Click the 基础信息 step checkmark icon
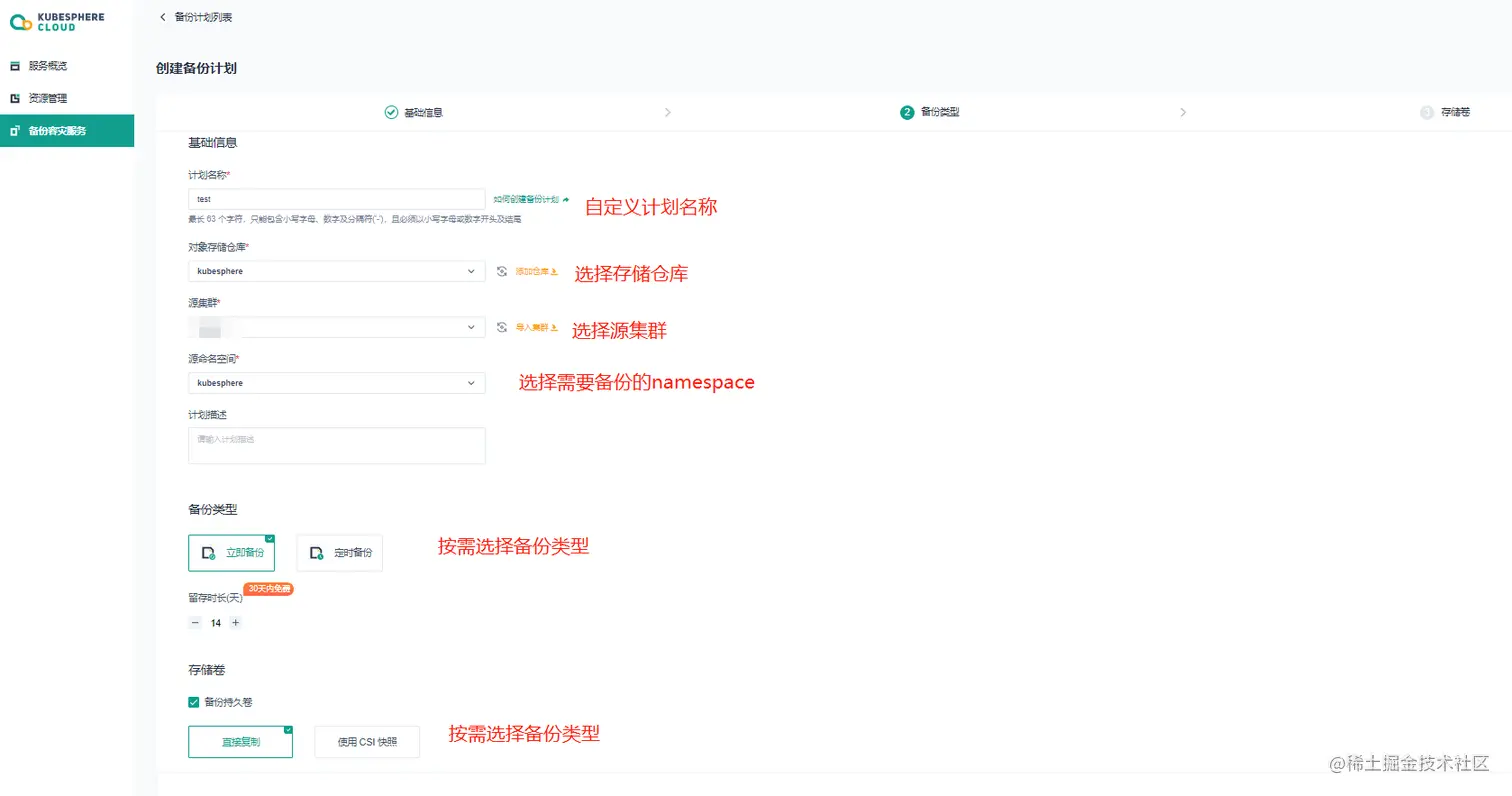The width and height of the screenshot is (1512, 796). (391, 112)
